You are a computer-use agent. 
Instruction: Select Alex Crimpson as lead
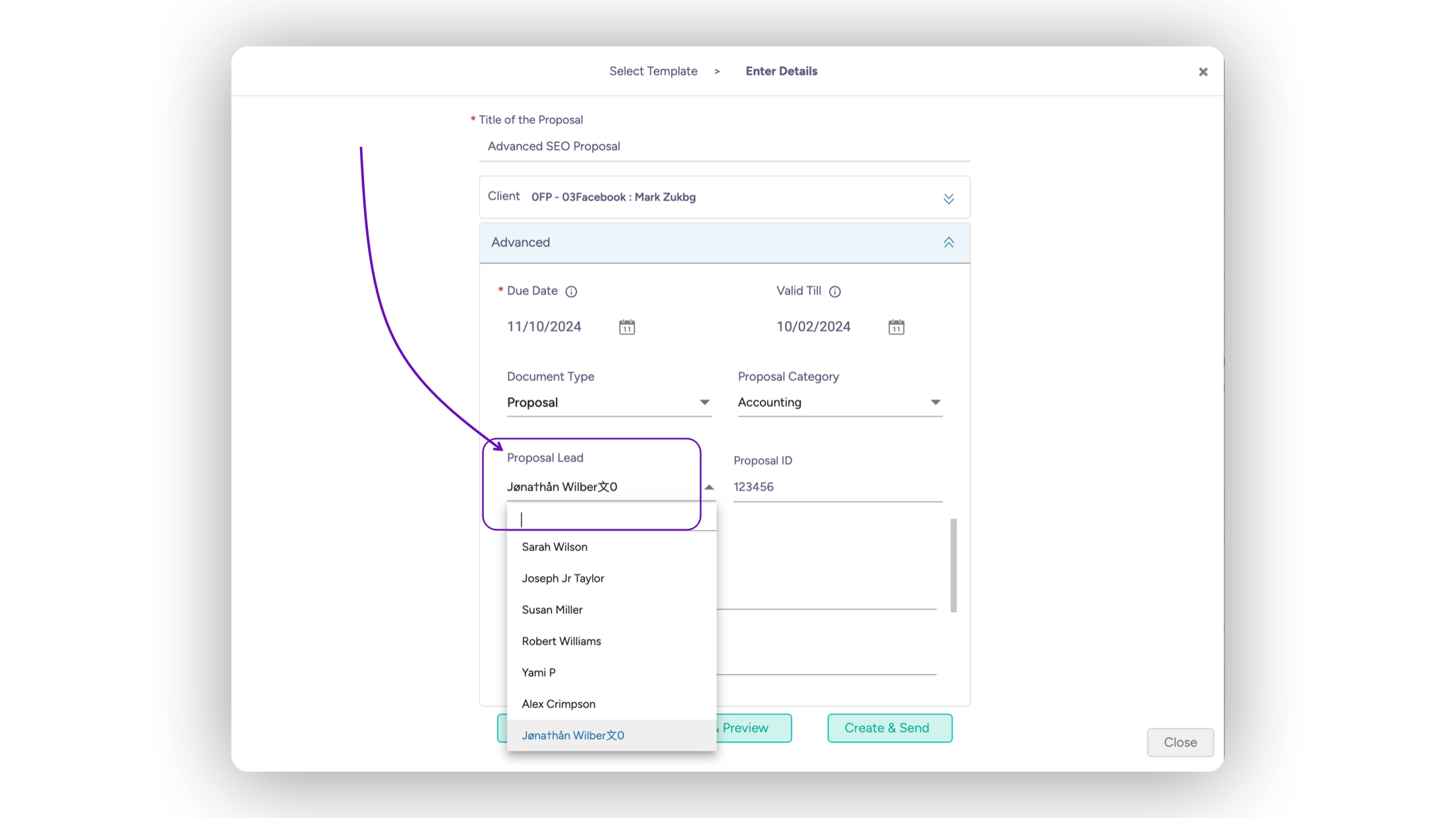(559, 704)
